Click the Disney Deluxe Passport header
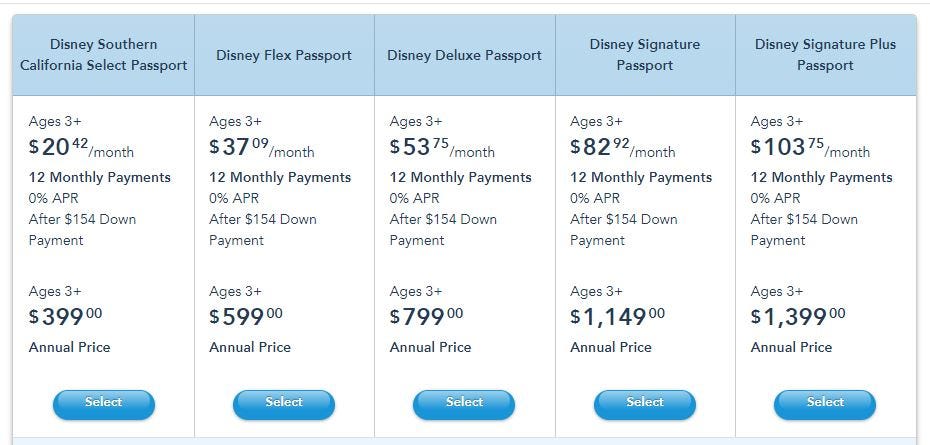930x445 pixels. coord(464,55)
